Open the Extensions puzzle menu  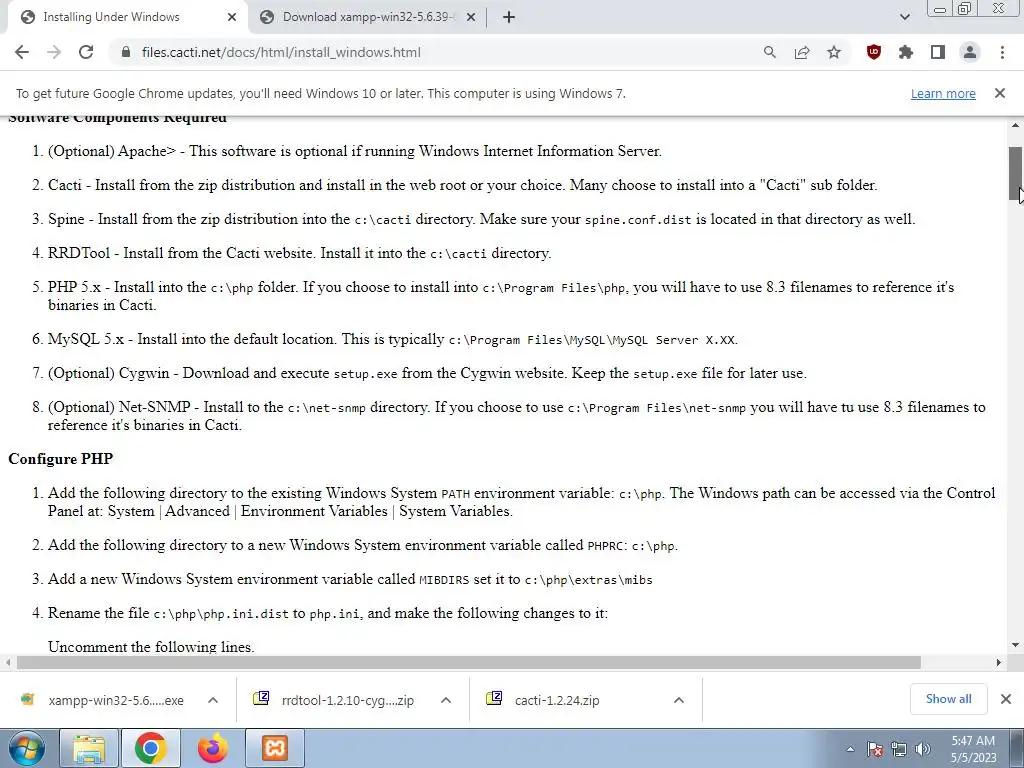tap(906, 52)
